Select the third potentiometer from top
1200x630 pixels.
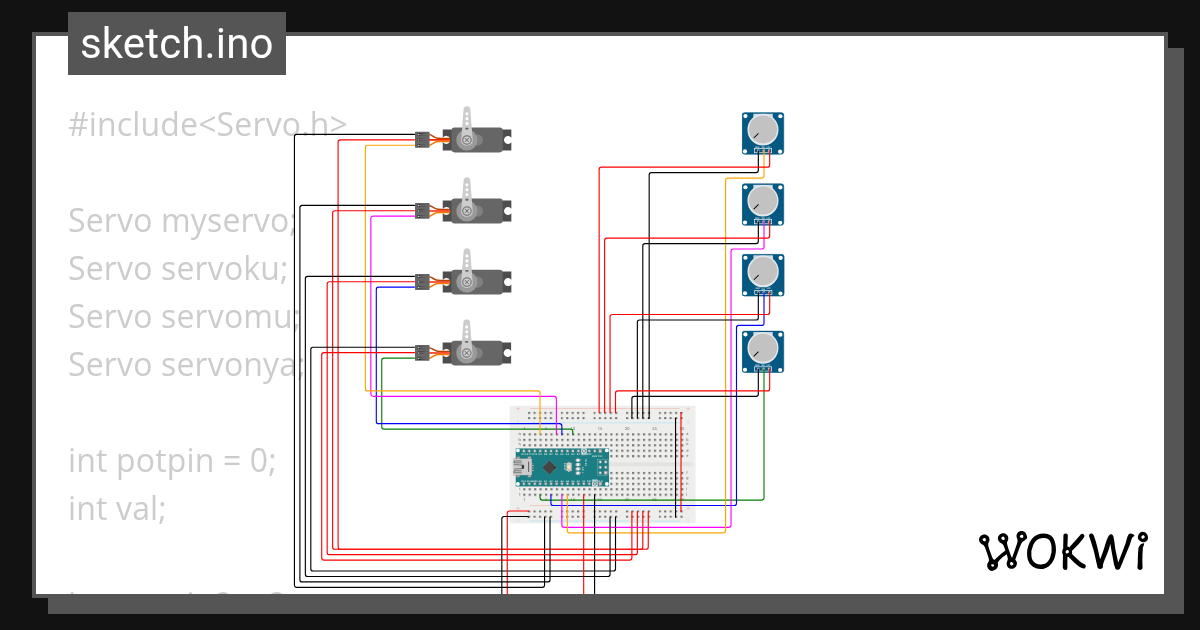(762, 275)
